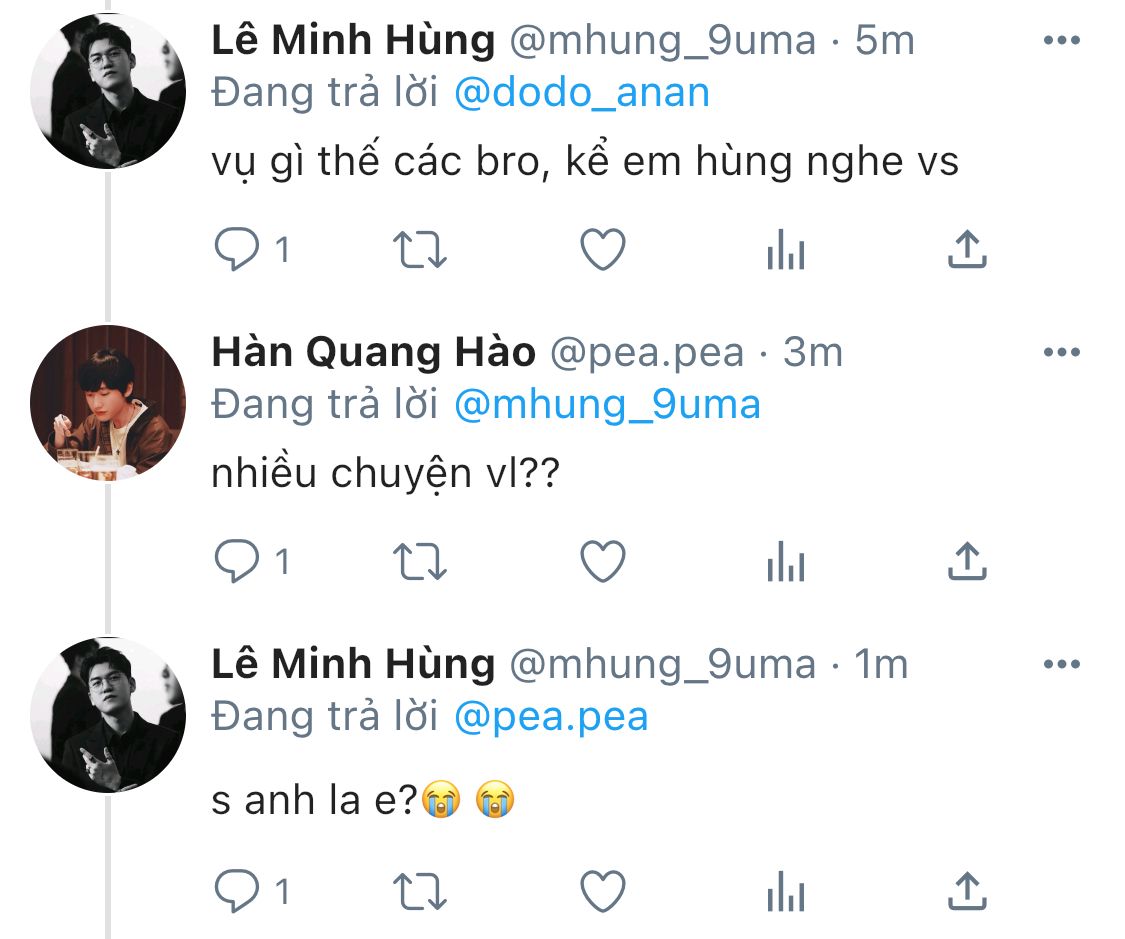Open more options for the first tweet
This screenshot has width=1125, height=939.
pyautogui.click(x=1061, y=41)
